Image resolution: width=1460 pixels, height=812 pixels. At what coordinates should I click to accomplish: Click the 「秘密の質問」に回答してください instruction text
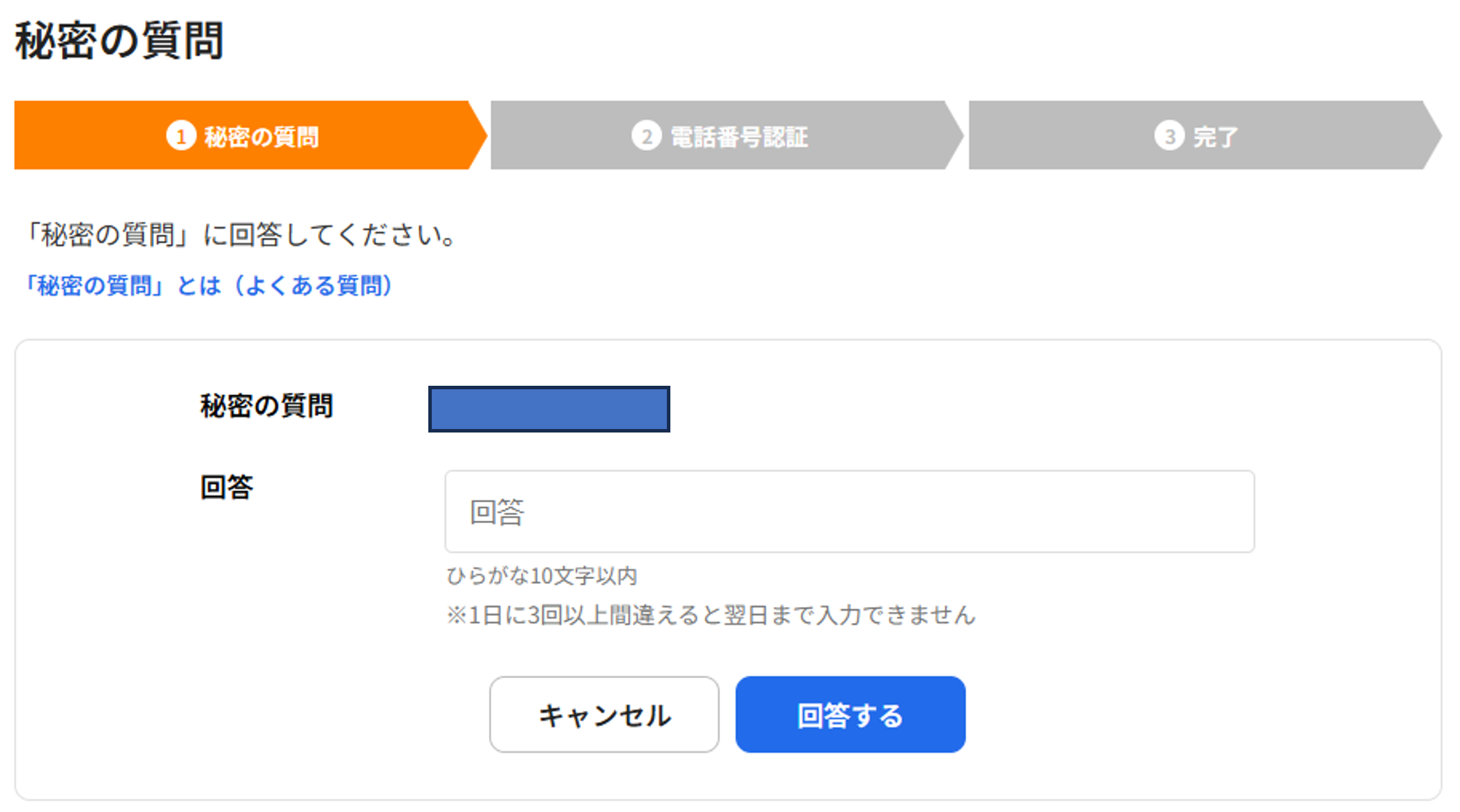[x=241, y=235]
